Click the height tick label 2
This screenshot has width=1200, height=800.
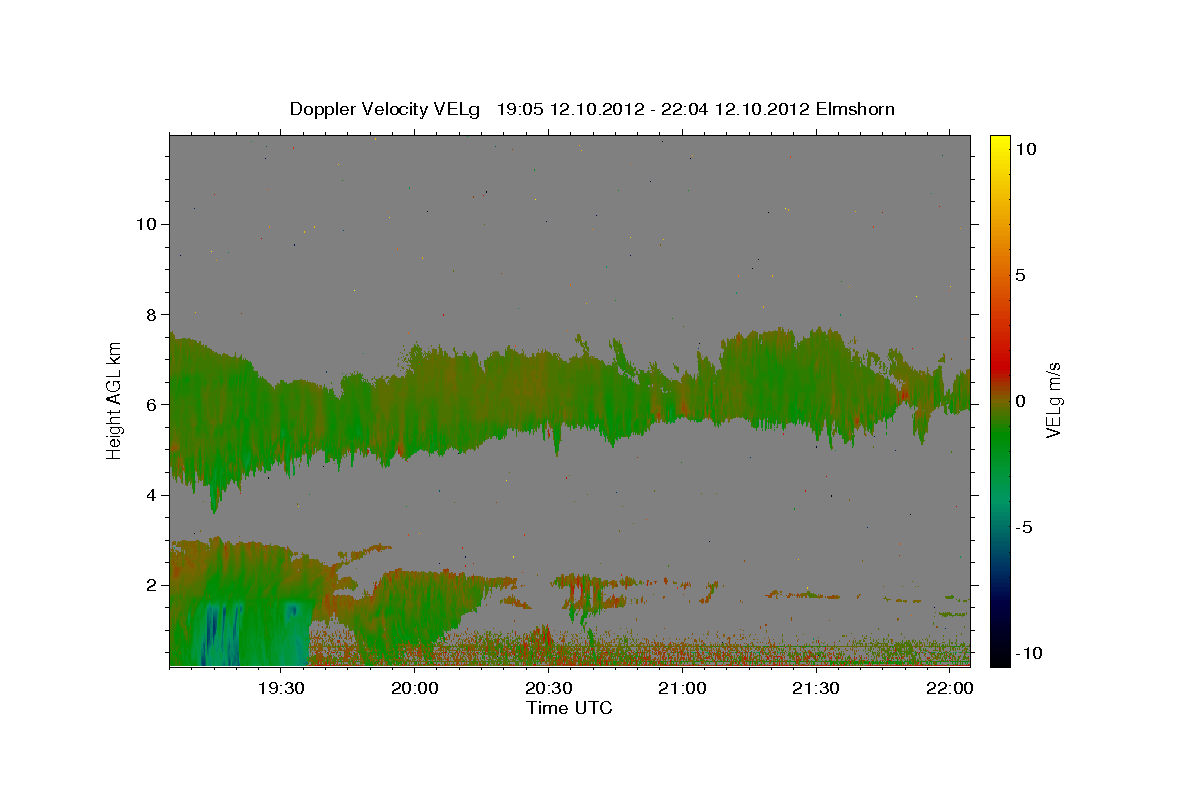tap(152, 584)
